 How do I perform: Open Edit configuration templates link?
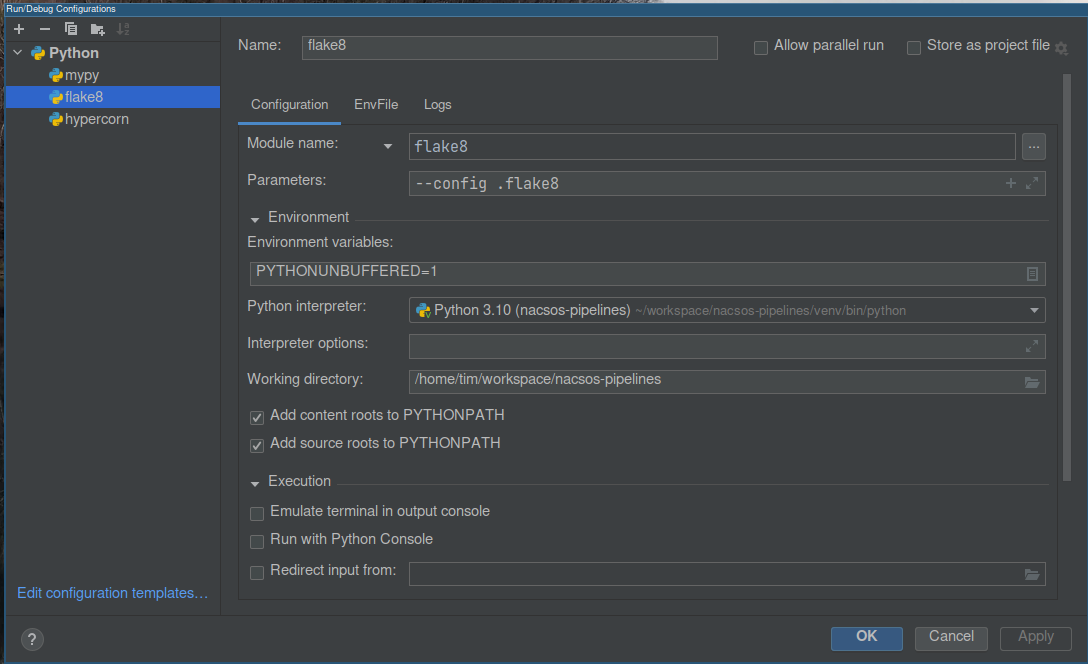tap(112, 593)
